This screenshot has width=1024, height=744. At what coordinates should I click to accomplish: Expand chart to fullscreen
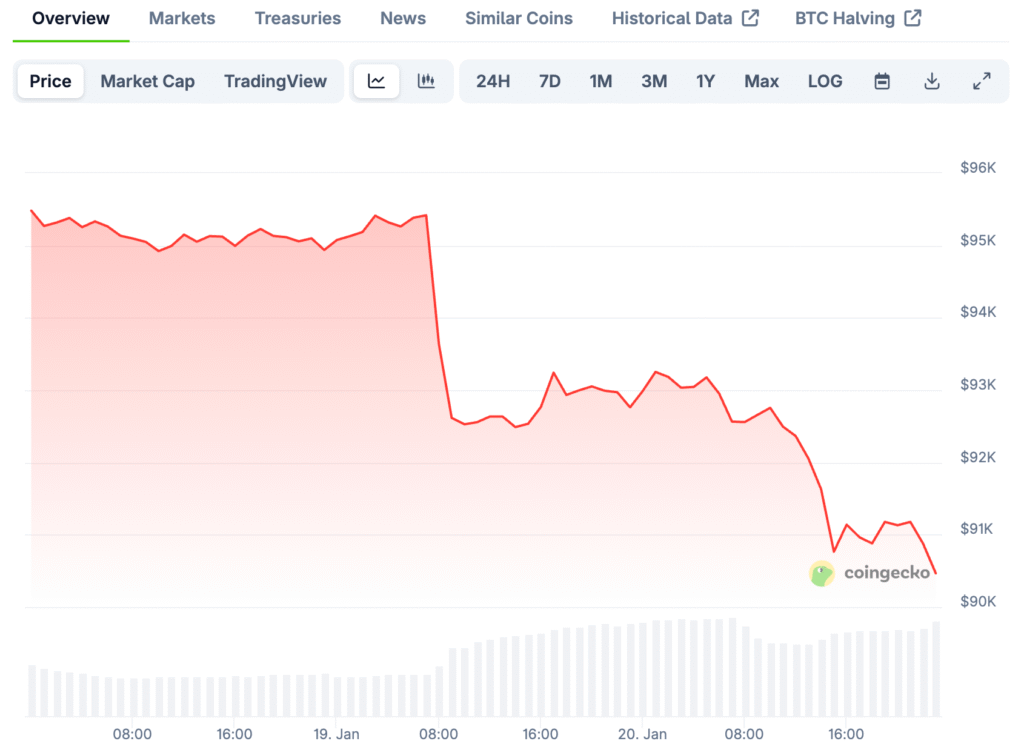point(982,82)
